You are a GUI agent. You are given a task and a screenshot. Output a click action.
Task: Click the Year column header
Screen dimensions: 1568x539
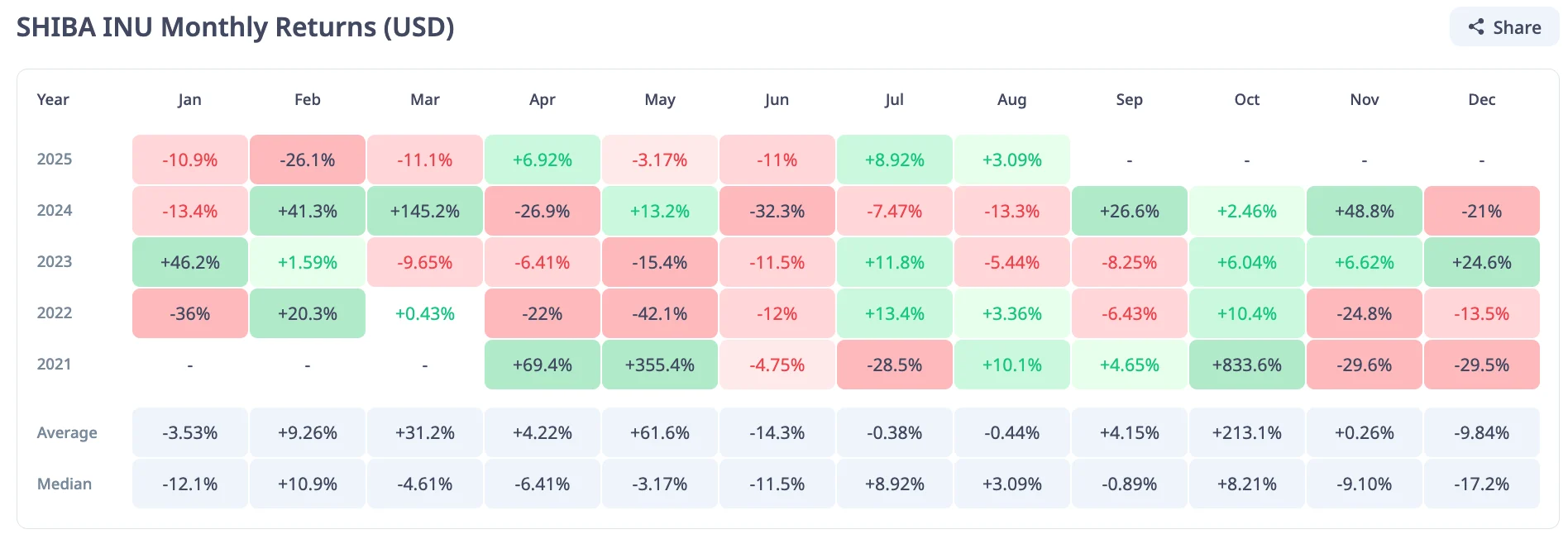[53, 99]
